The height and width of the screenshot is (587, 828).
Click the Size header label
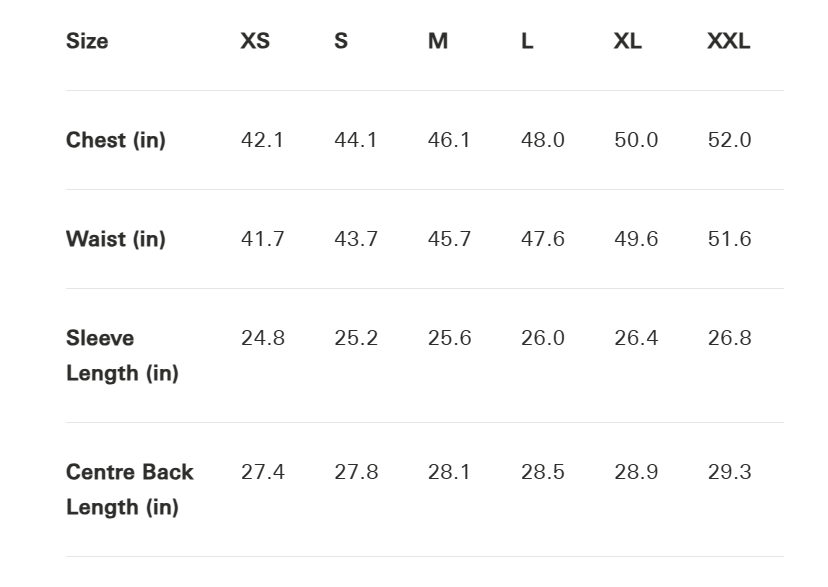(87, 41)
